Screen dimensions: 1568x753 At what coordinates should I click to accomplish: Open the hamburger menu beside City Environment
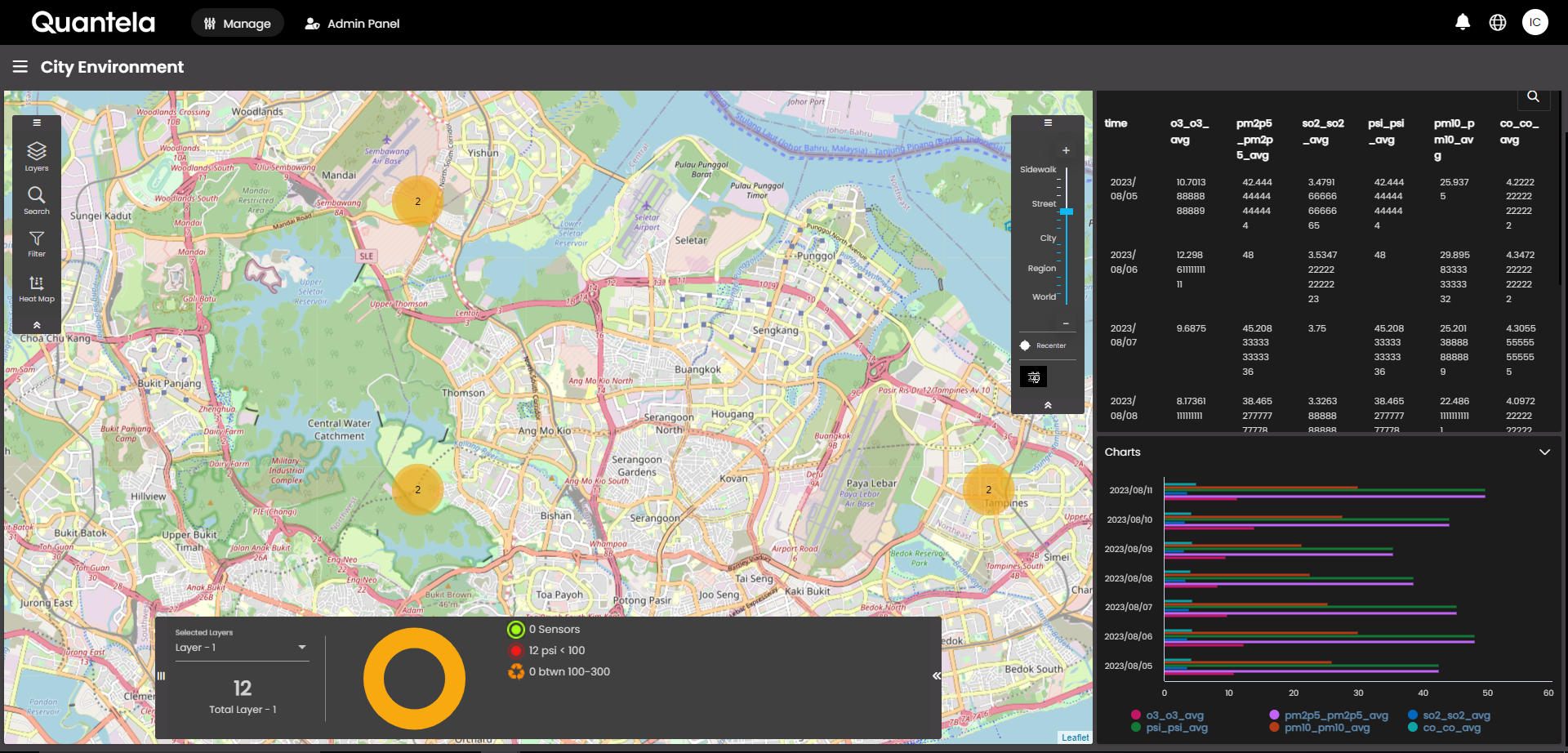(20, 67)
